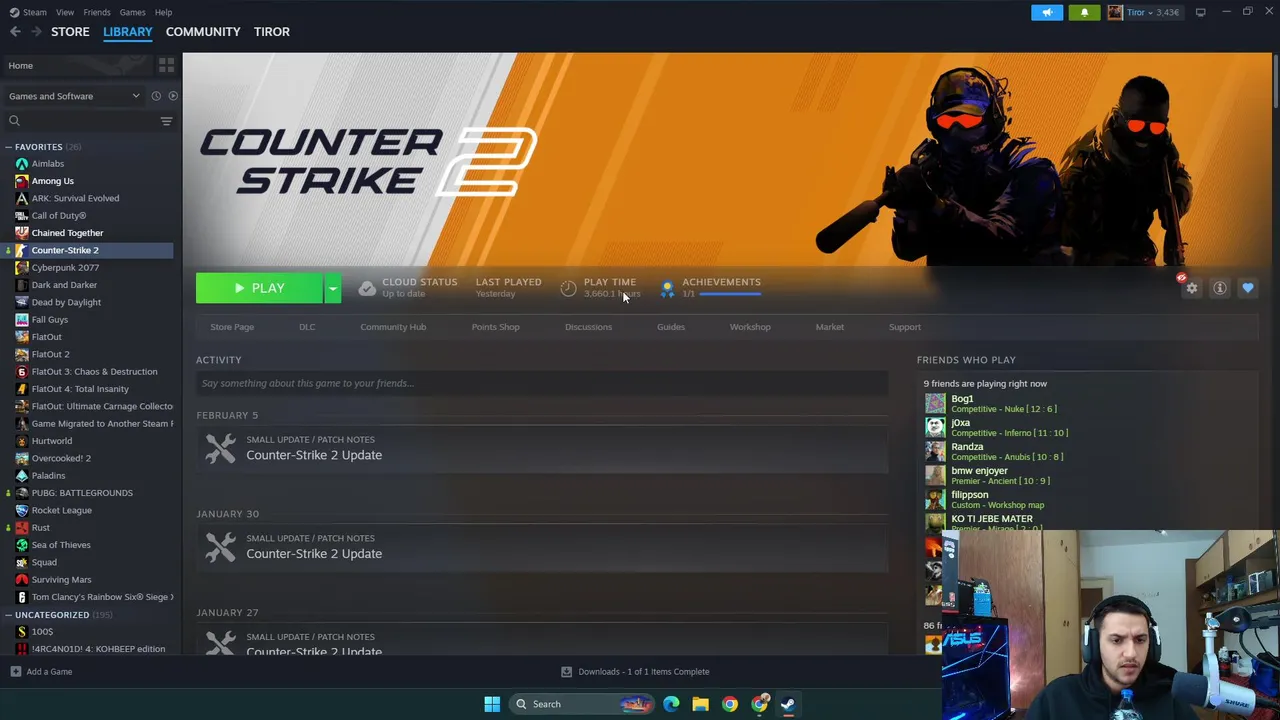Open the DLC link
Screen dimensions: 1280x720
pyautogui.click(x=307, y=327)
